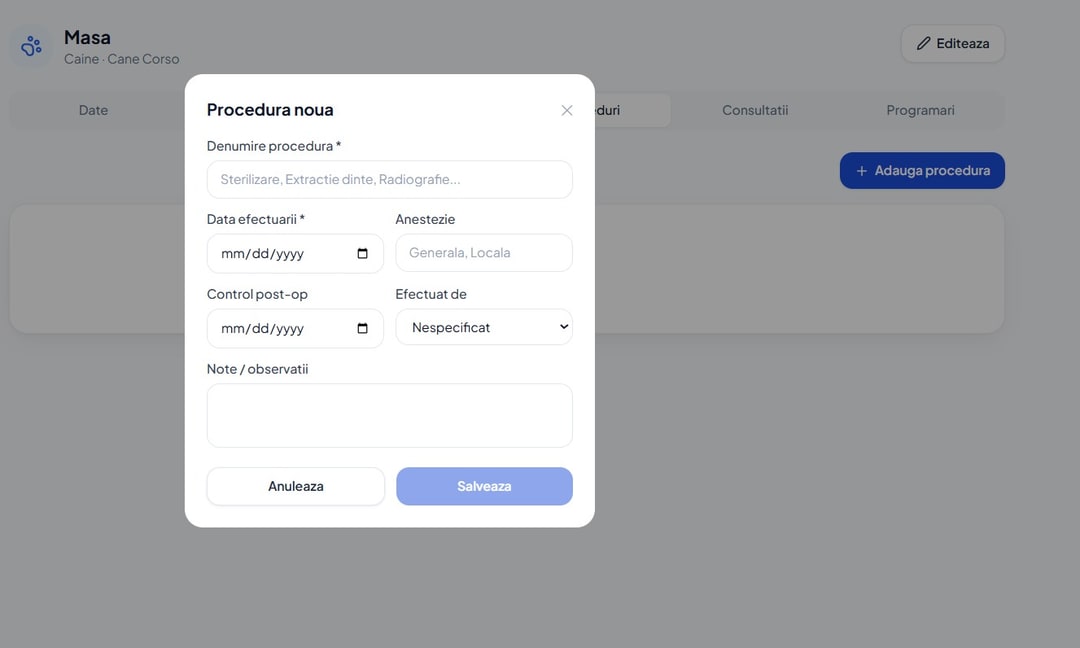Viewport: 1080px width, 648px height.
Task: Focus the Anestezie input field
Action: click(484, 253)
